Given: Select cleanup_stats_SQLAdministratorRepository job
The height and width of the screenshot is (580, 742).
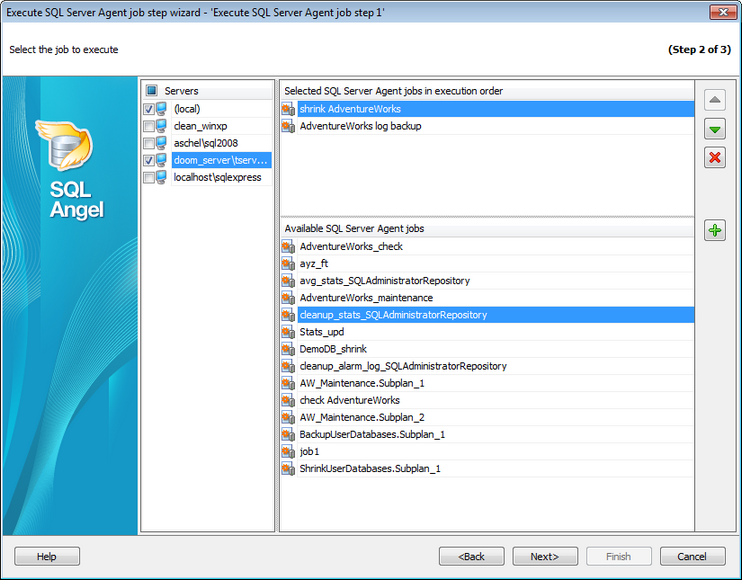Looking at the screenshot, I should tap(495, 315).
